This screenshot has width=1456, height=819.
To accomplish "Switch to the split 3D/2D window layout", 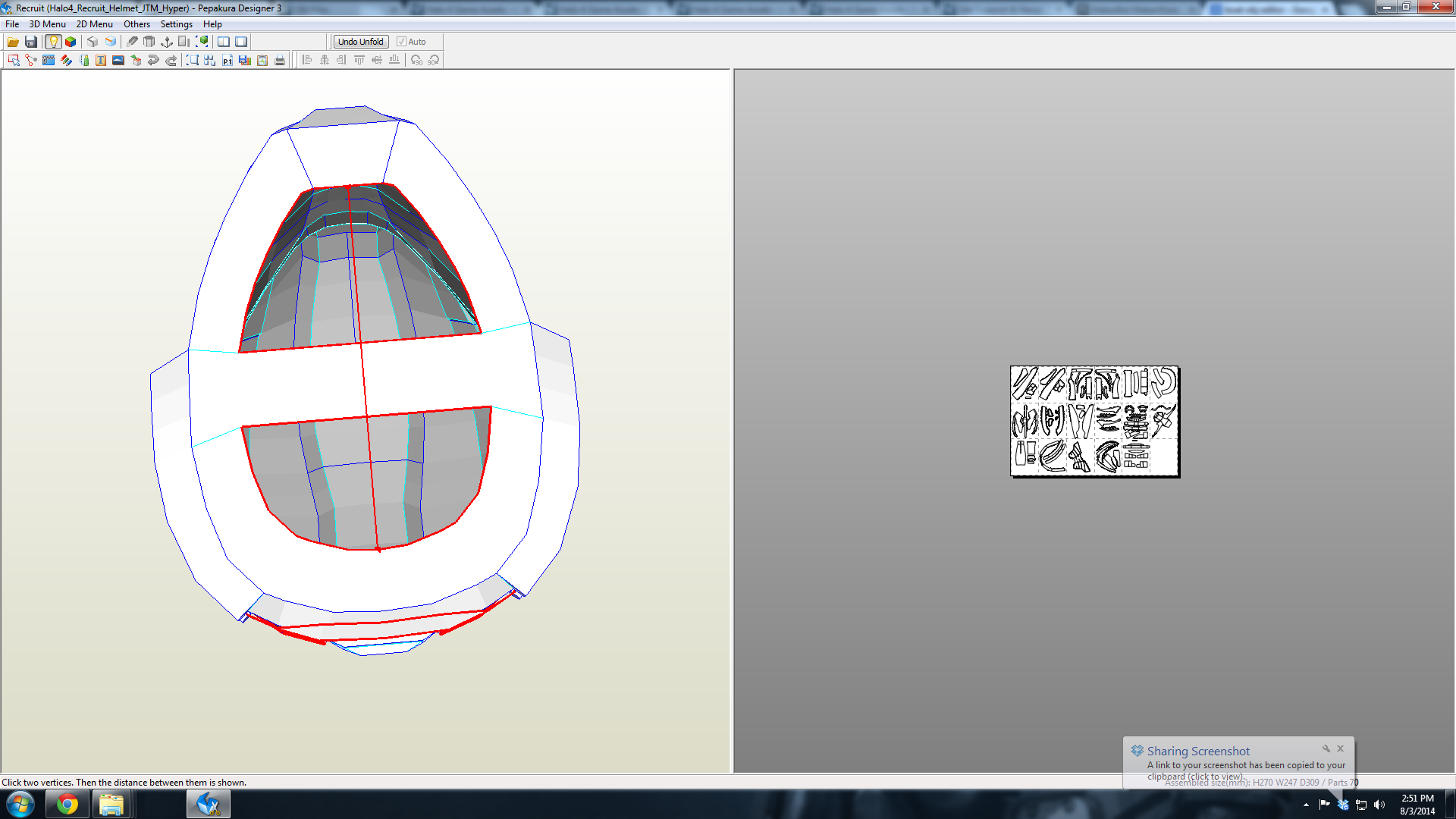I will point(223,42).
